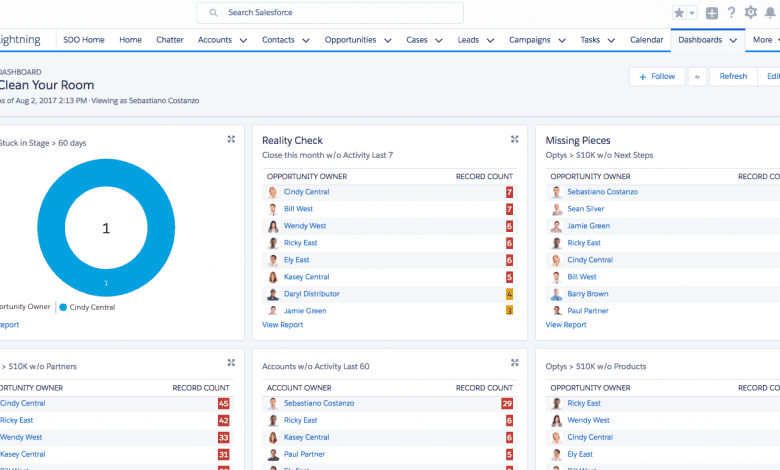Refresh the dashboard
780x470 pixels.
(733, 77)
